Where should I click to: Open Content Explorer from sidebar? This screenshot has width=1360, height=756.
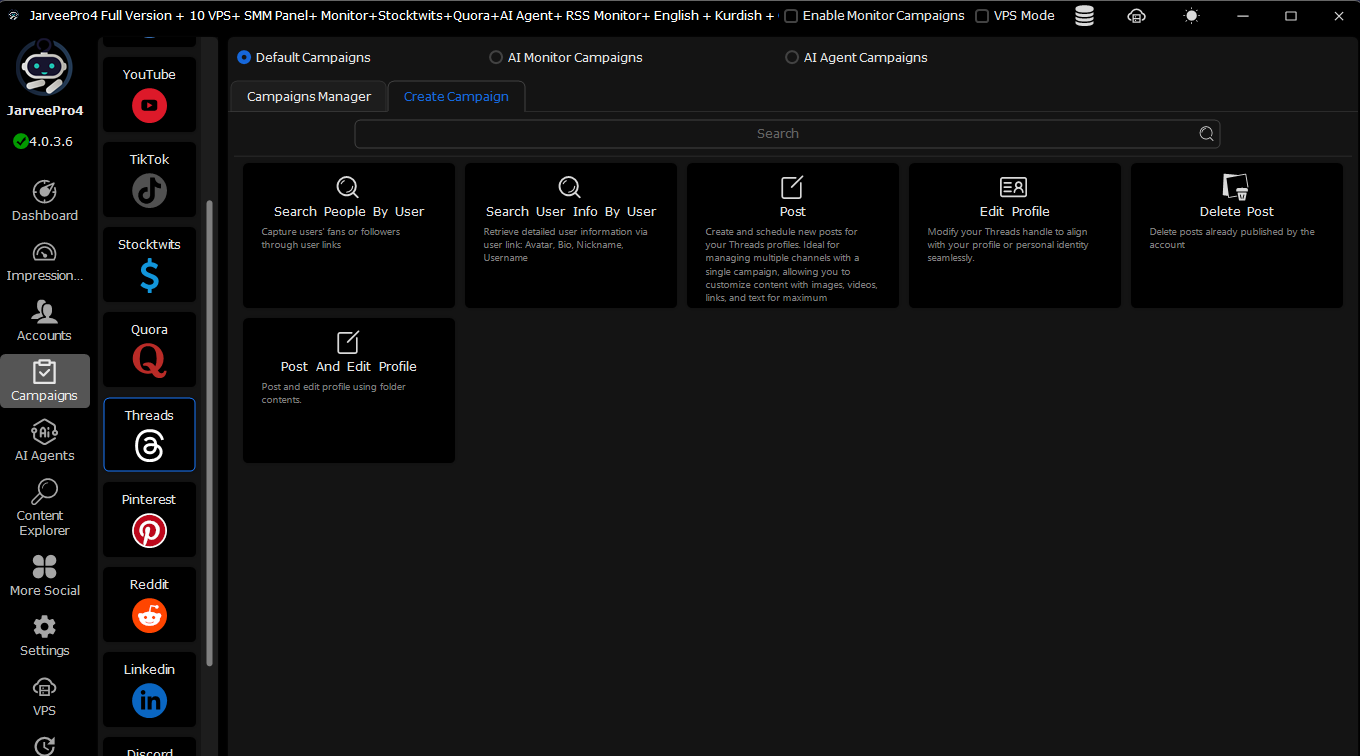(x=44, y=508)
